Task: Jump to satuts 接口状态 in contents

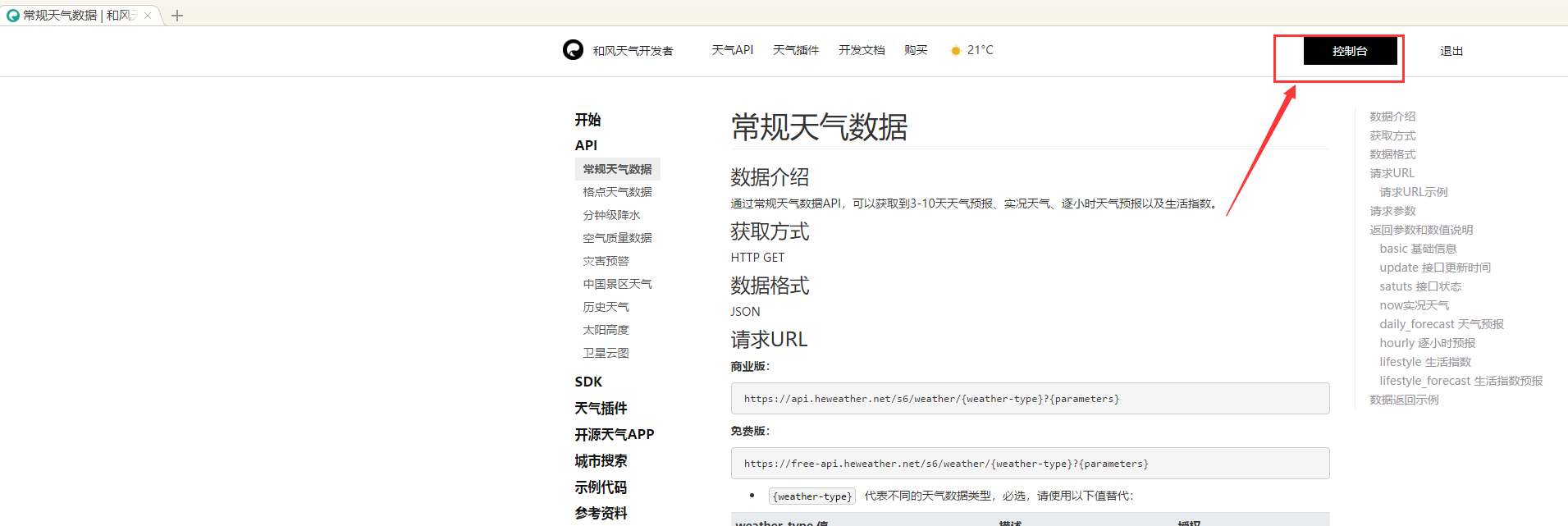Action: [x=1420, y=286]
